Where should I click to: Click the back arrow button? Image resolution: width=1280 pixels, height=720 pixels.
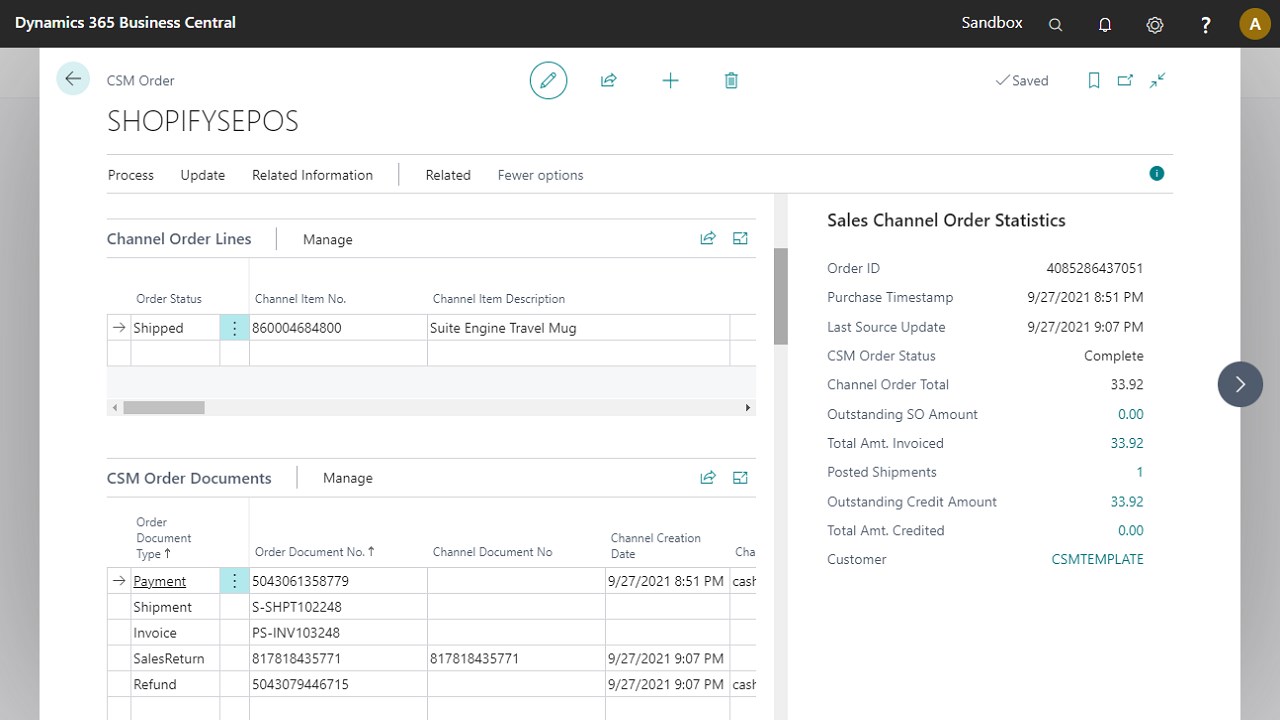pos(73,79)
